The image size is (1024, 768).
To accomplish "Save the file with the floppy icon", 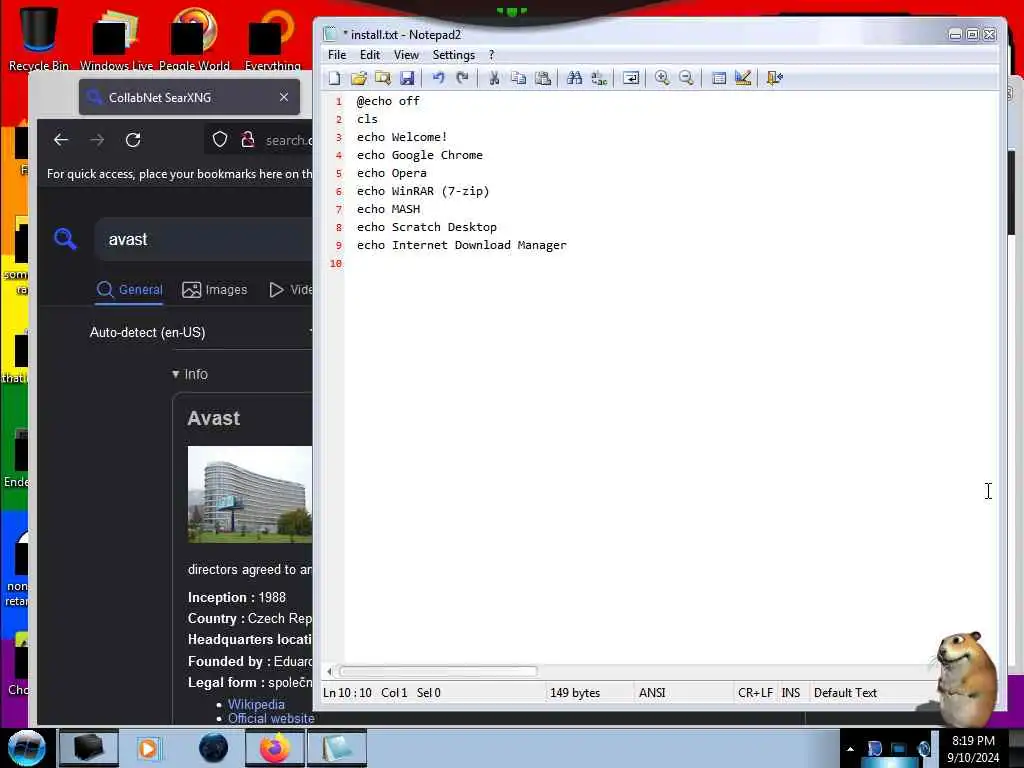I will tap(407, 78).
